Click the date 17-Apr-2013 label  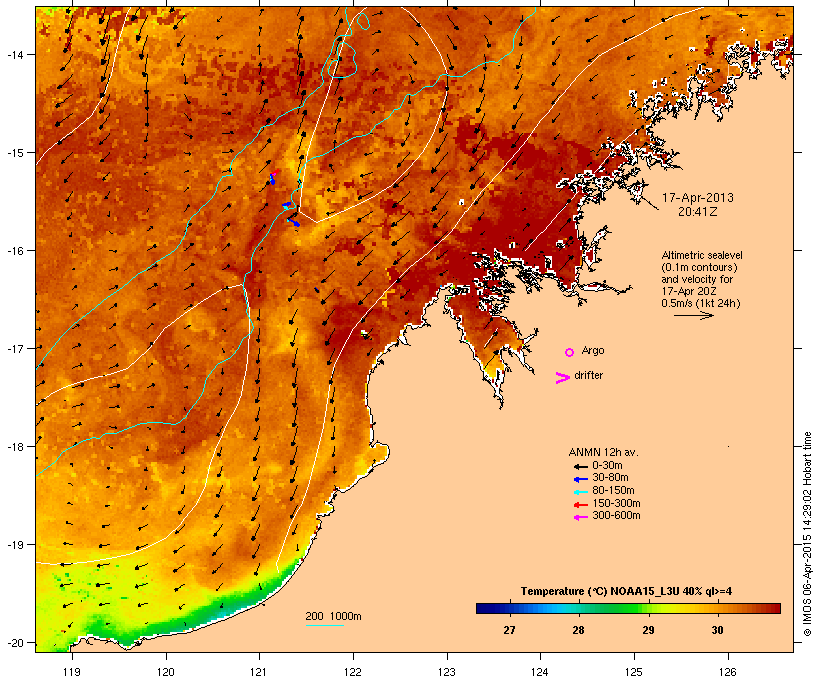698,198
